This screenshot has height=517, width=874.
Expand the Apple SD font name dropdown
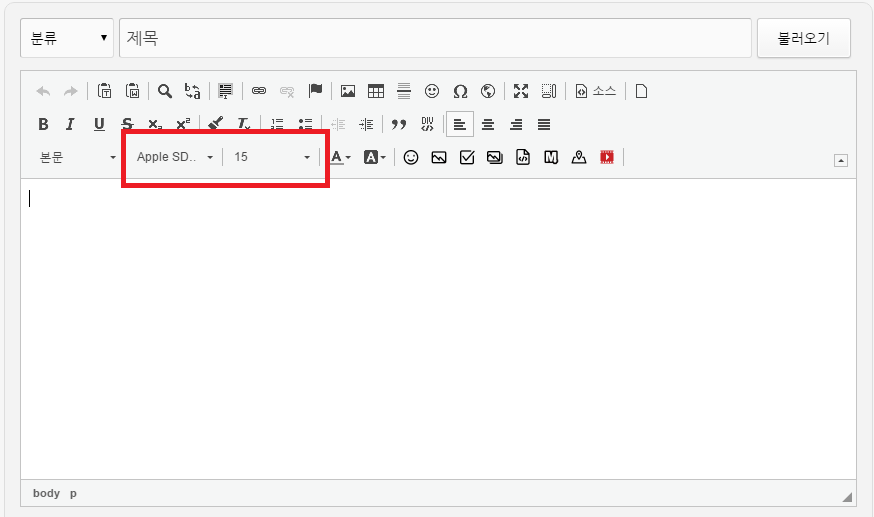tap(175, 157)
